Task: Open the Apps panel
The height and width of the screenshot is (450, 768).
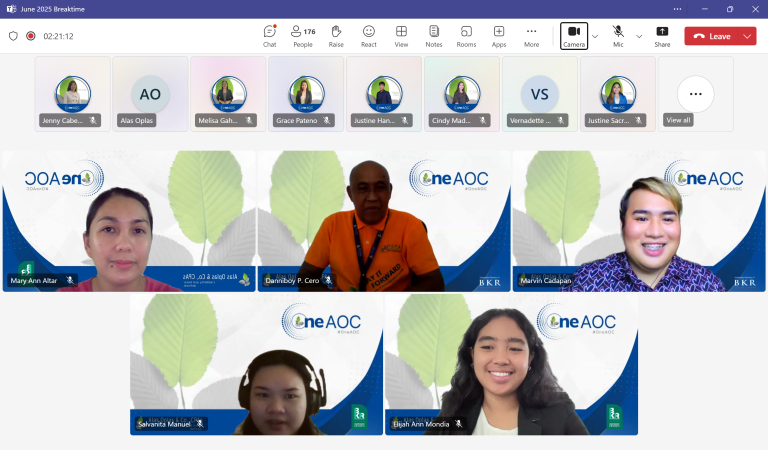Action: point(499,36)
